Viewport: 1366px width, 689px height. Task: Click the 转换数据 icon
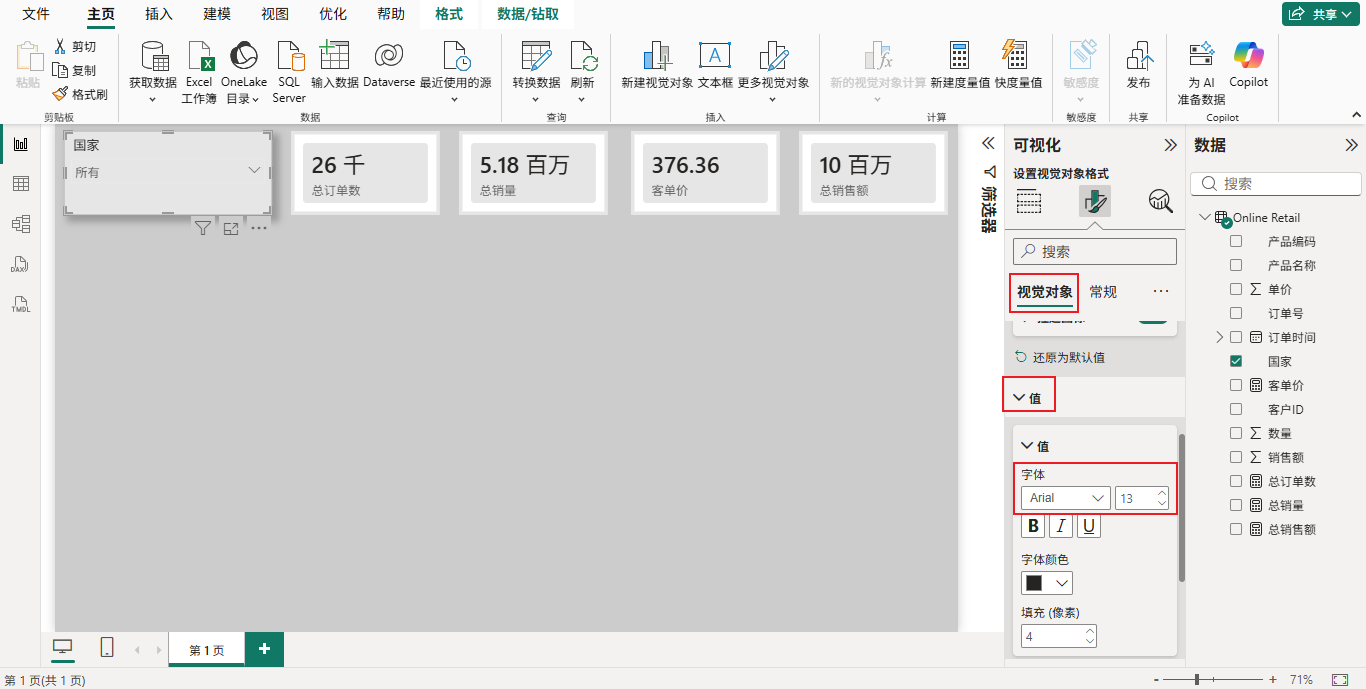point(536,56)
